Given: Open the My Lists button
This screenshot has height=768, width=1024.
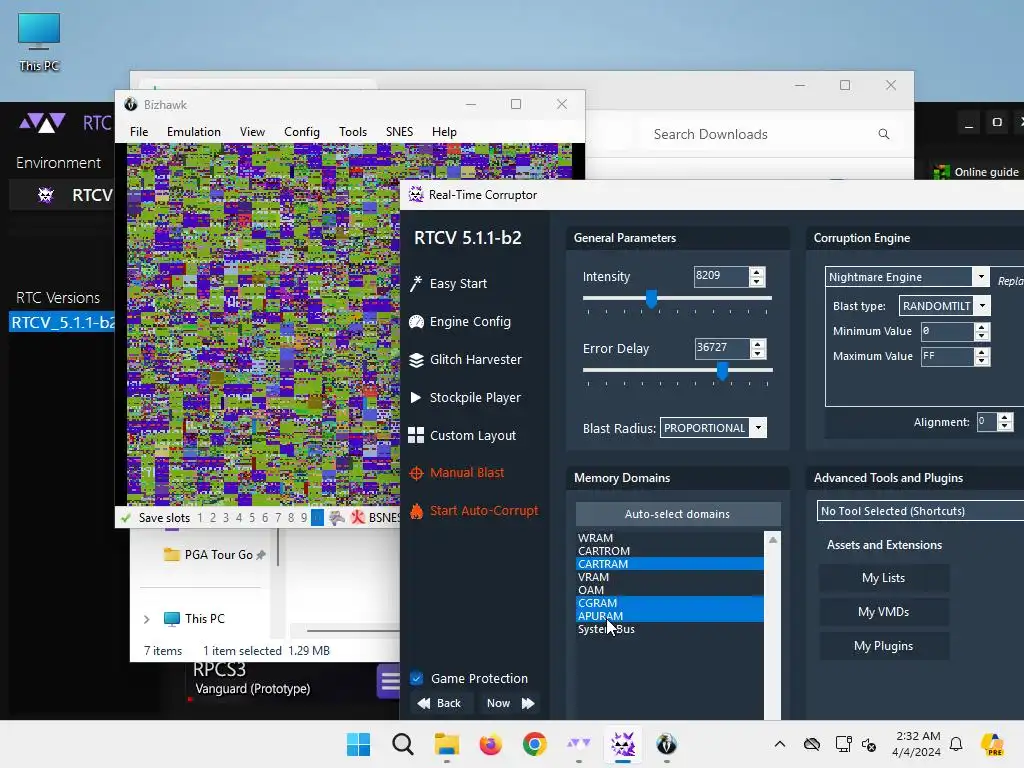Looking at the screenshot, I should tap(884, 578).
